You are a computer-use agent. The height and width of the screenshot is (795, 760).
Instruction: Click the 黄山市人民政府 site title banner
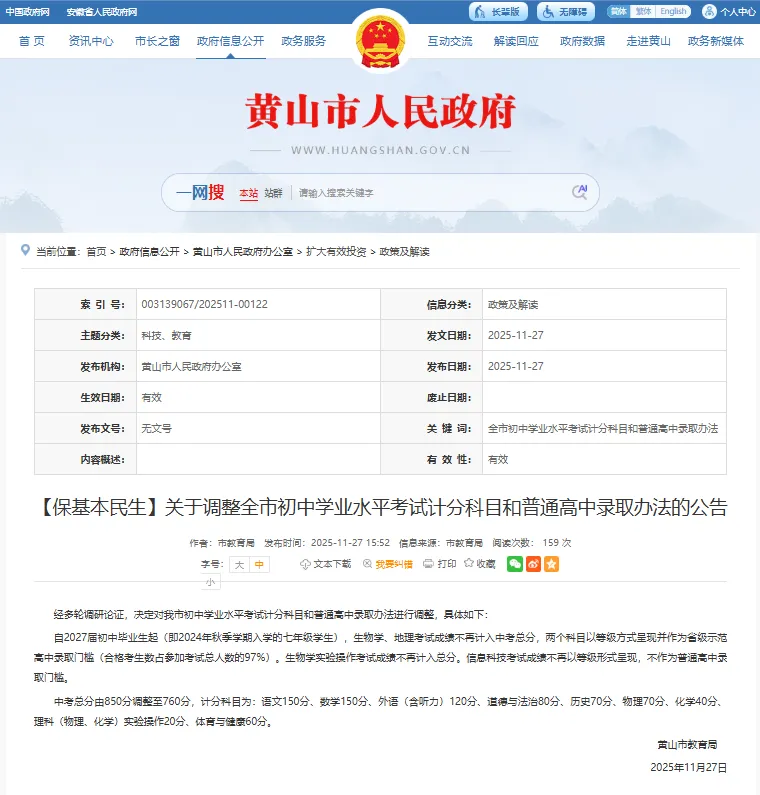[x=380, y=111]
